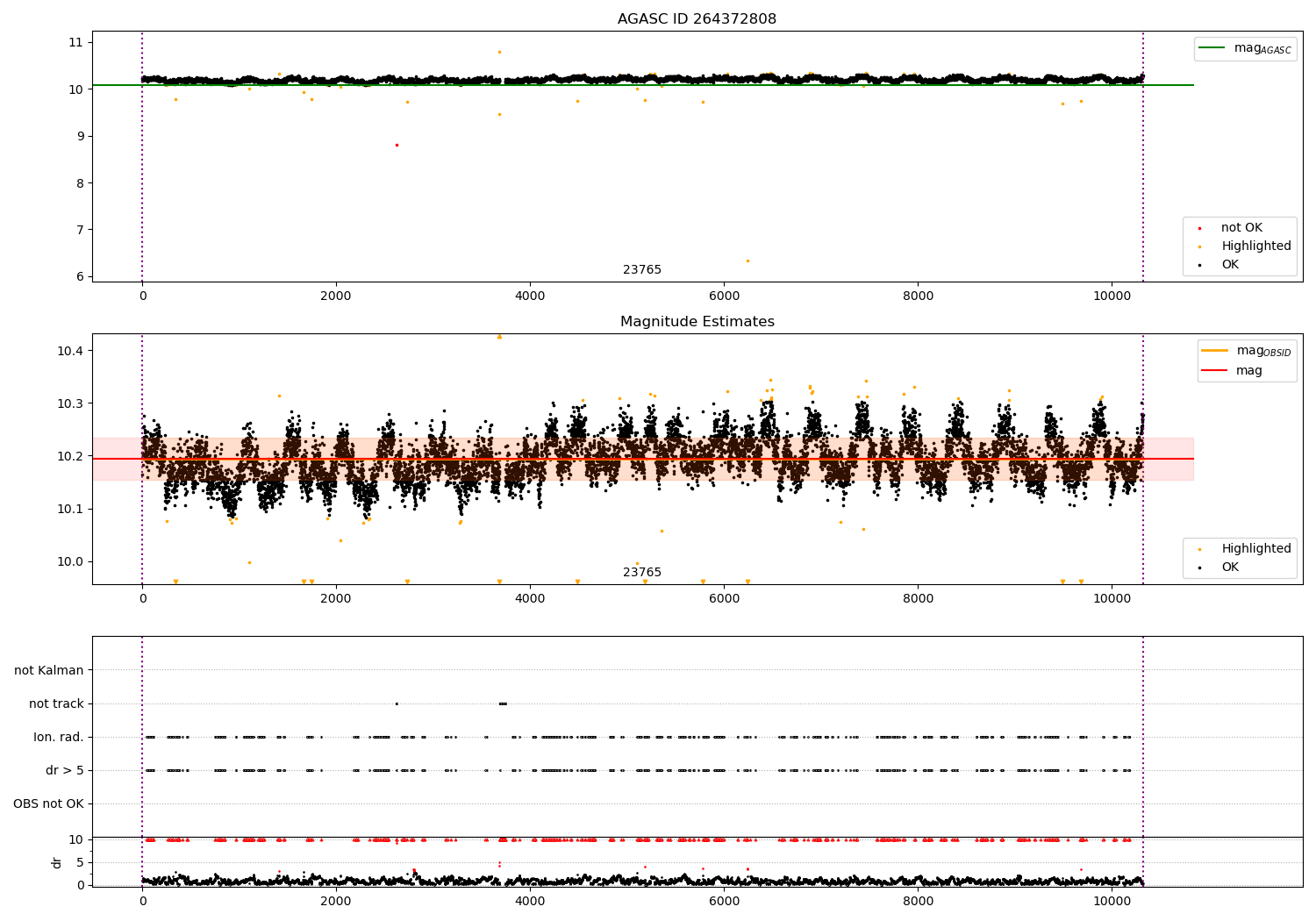The width and height of the screenshot is (1316, 921).
Task: Click "OK" in the AGASC plot legend
Action: click(x=1230, y=265)
